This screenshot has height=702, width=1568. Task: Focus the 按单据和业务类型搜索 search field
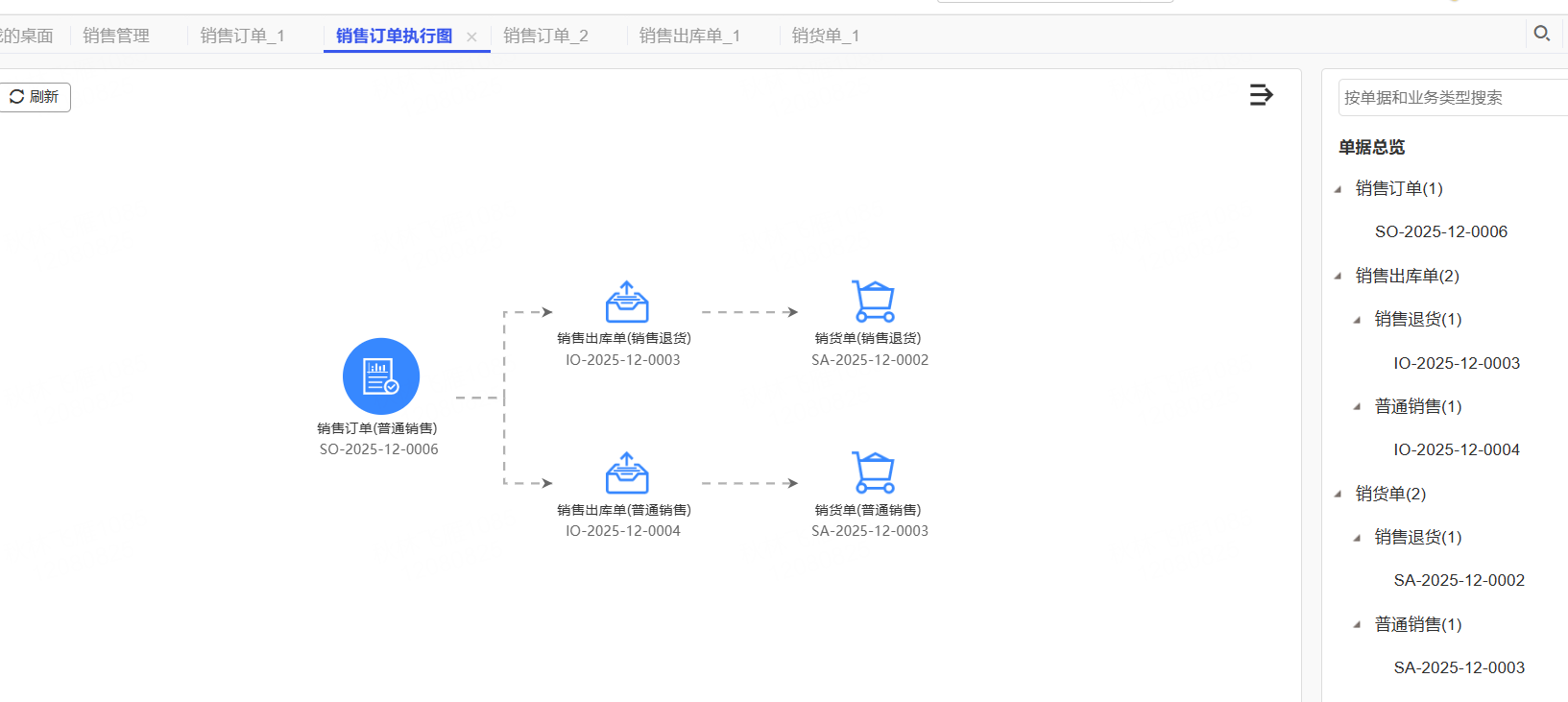point(1450,98)
